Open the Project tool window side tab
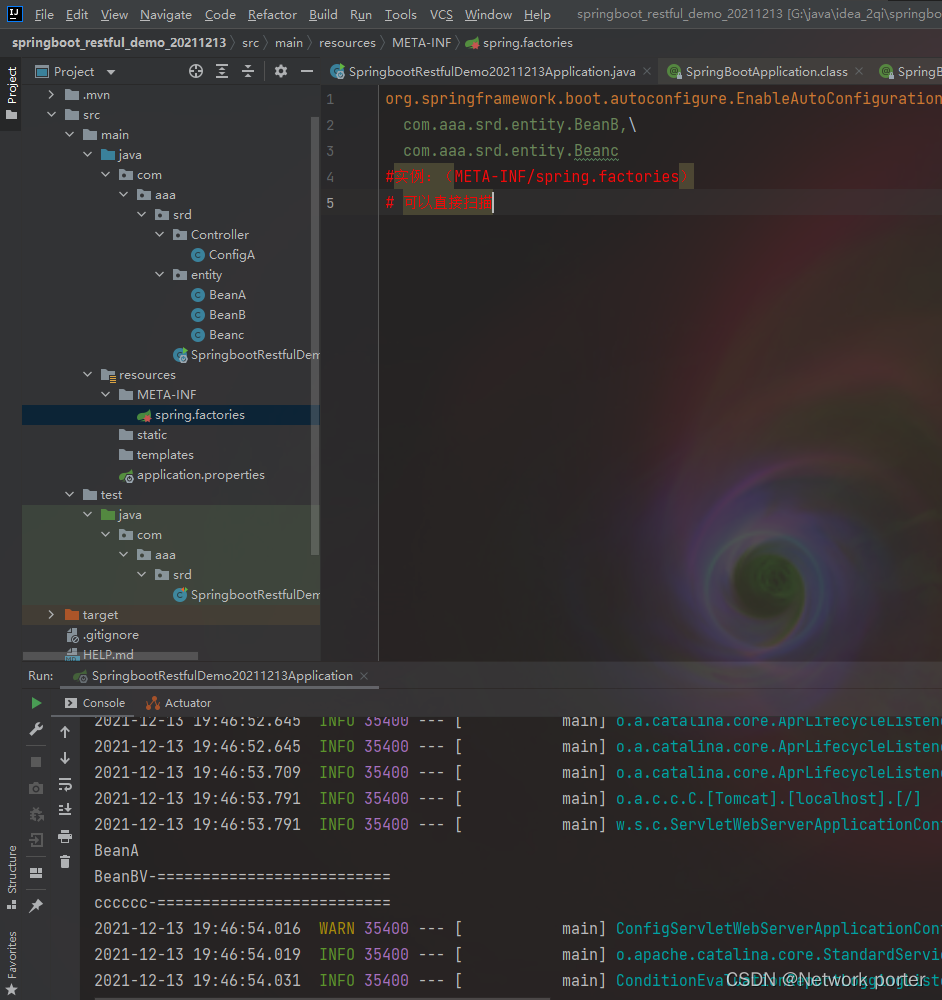This screenshot has width=942, height=1000. 11,94
